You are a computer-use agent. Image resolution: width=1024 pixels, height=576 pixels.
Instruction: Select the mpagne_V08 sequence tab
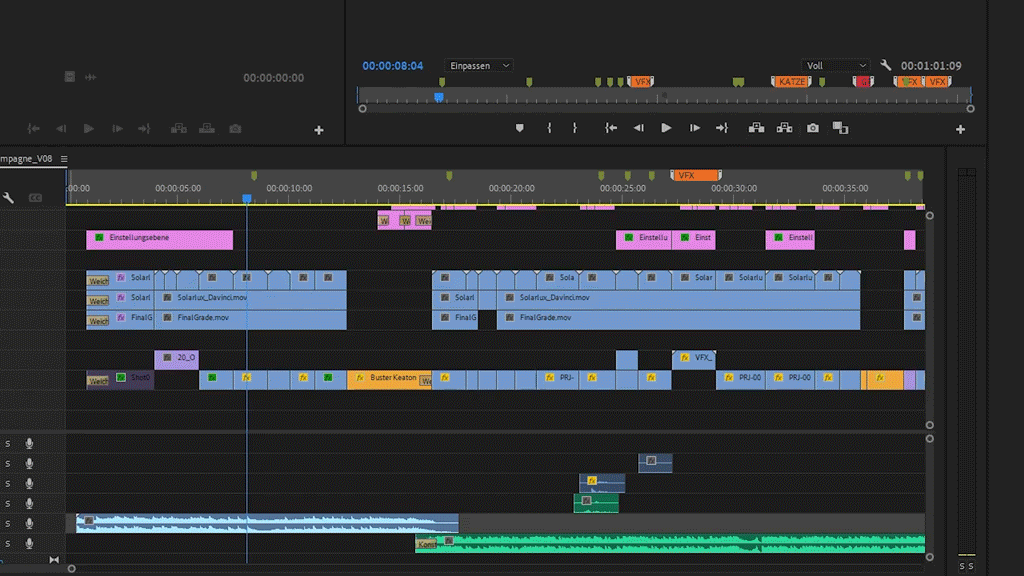(26, 159)
